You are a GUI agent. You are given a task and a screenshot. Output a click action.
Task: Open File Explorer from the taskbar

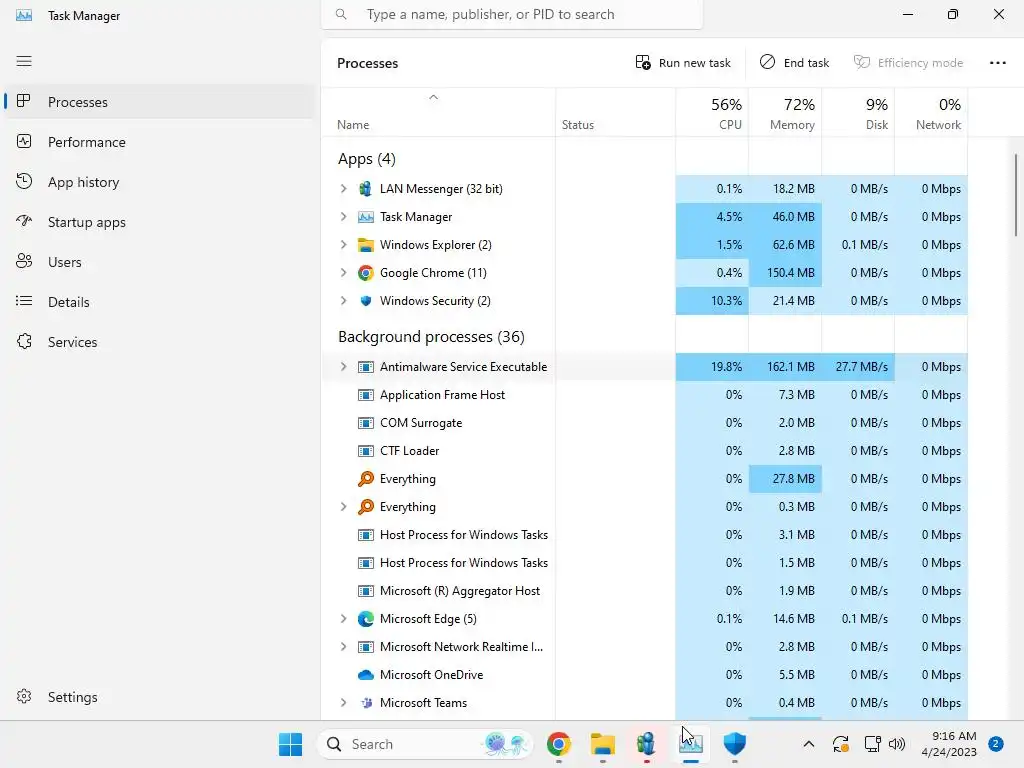click(x=602, y=744)
